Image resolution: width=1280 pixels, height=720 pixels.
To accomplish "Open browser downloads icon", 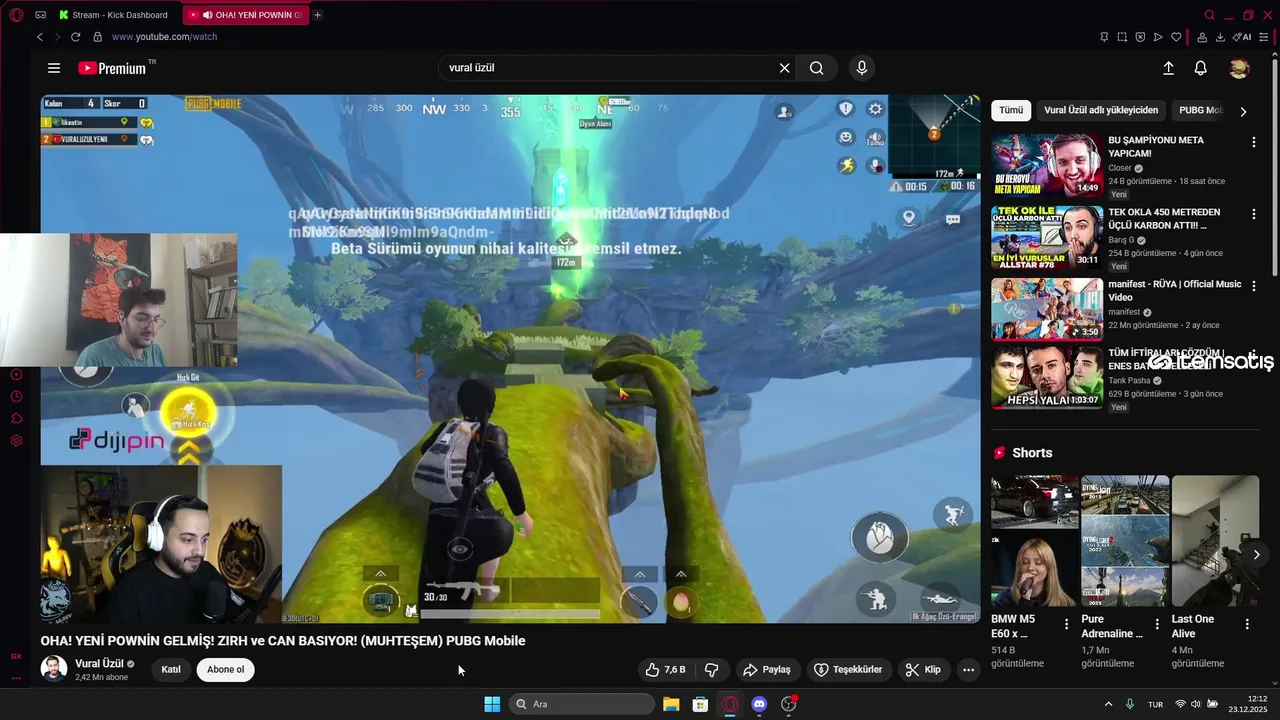I will tap(1220, 37).
